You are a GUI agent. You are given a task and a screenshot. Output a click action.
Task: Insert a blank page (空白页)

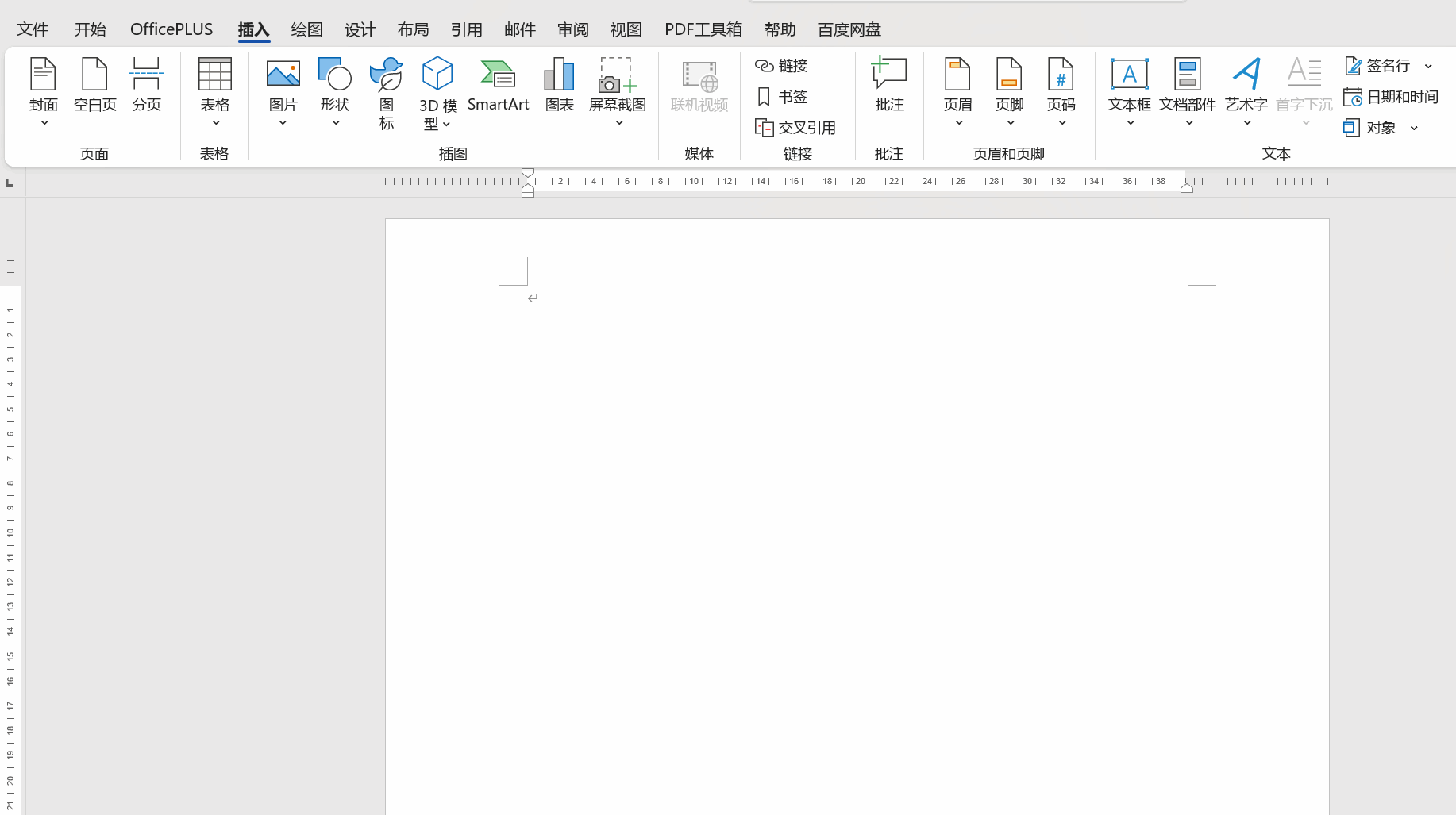(x=94, y=86)
